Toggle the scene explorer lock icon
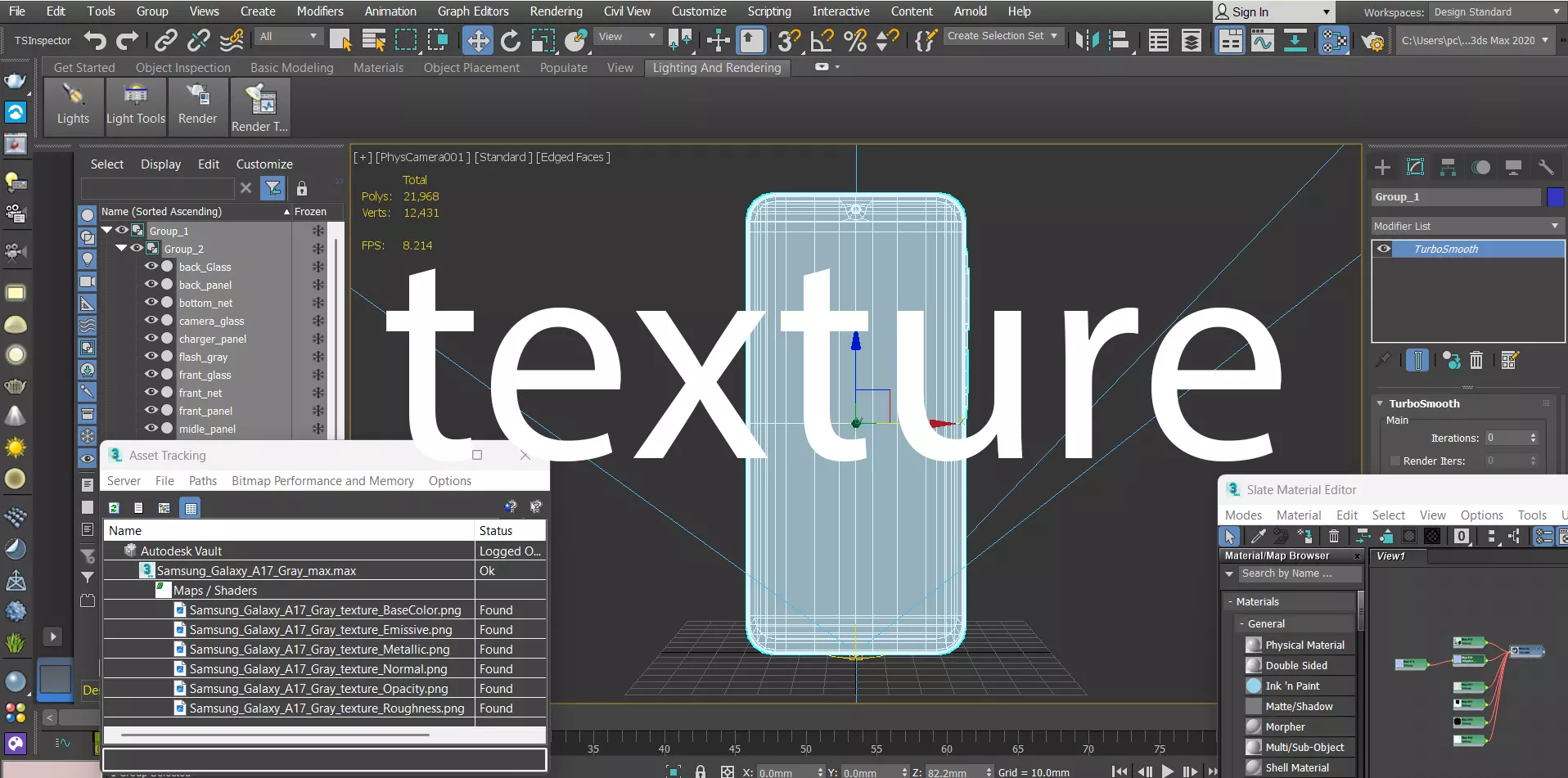 (x=302, y=188)
